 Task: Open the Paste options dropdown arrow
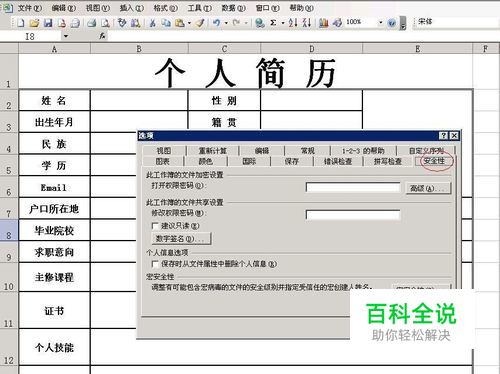[189, 23]
